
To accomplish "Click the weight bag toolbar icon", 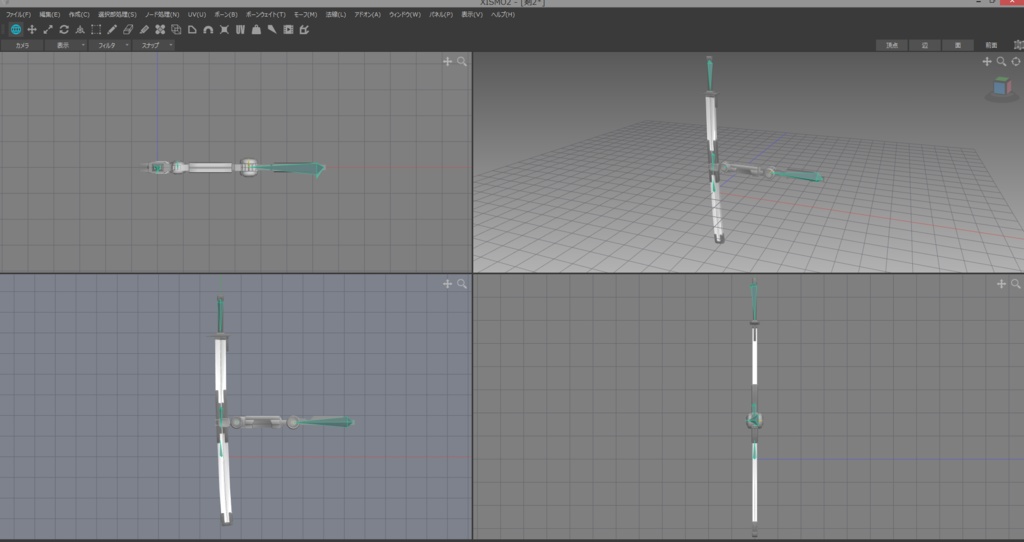I will pyautogui.click(x=256, y=29).
